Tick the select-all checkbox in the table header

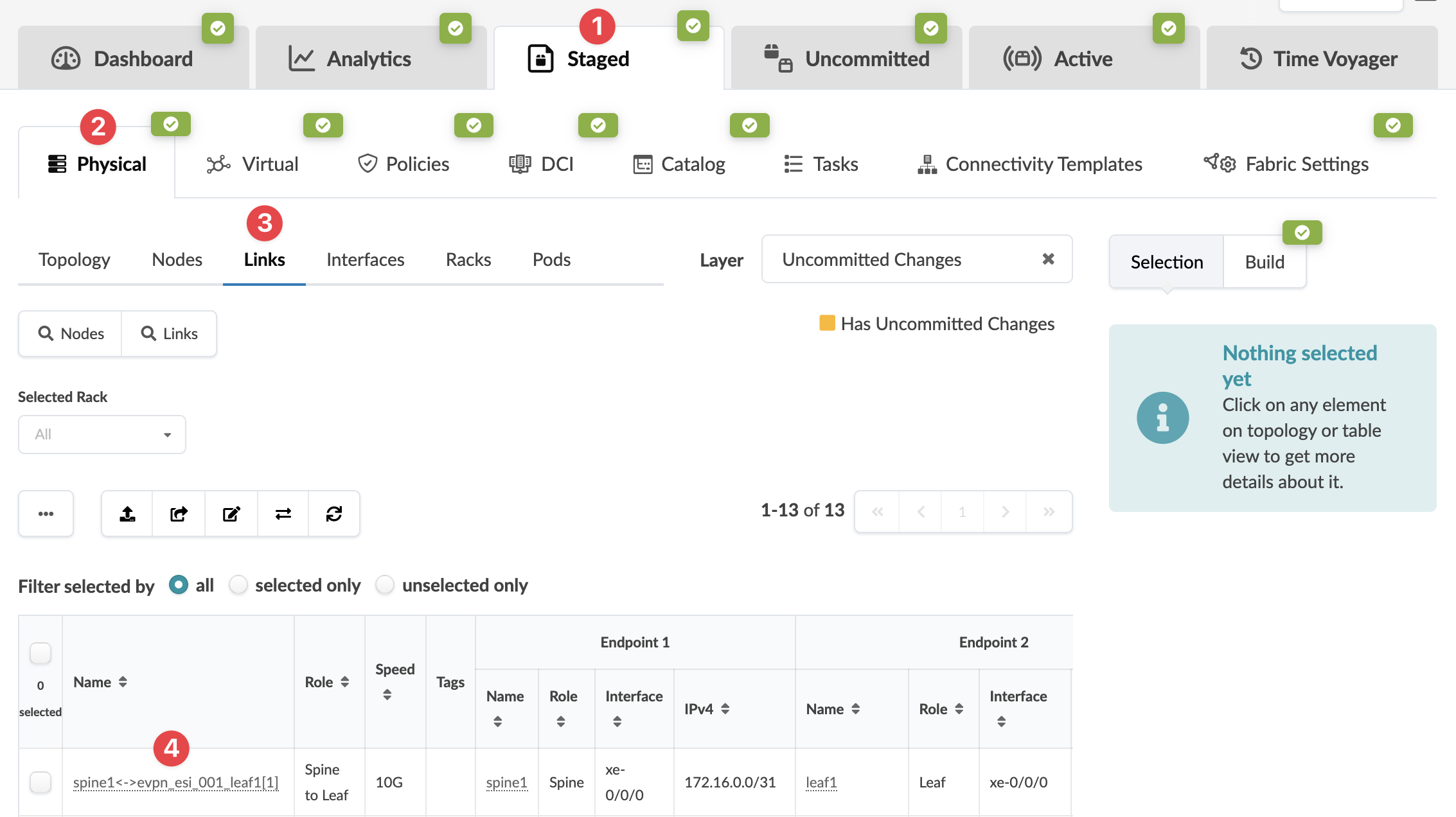tap(40, 653)
